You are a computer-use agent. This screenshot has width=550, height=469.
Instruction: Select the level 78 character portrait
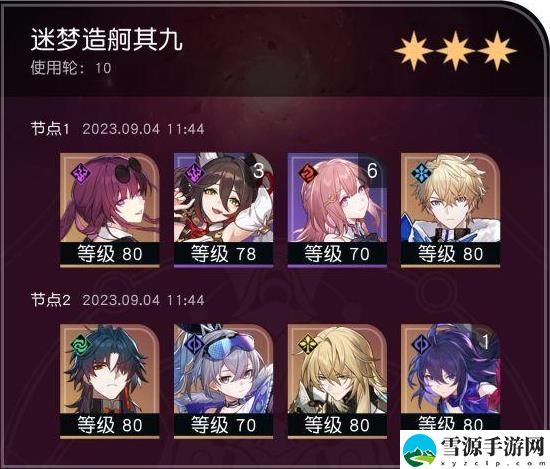point(223,210)
